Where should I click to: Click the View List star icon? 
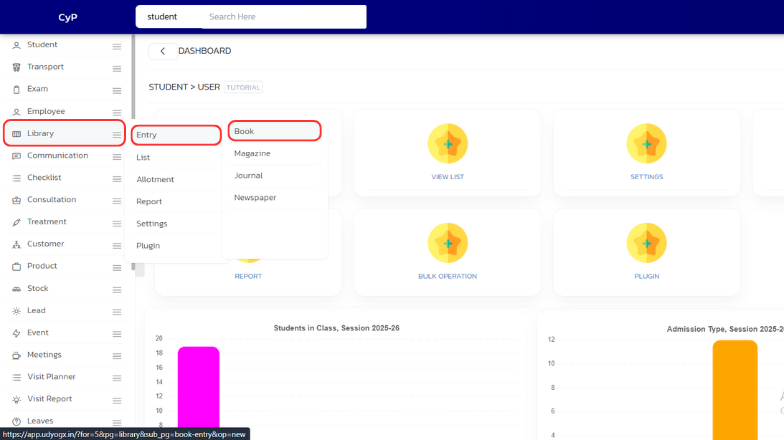coord(448,144)
